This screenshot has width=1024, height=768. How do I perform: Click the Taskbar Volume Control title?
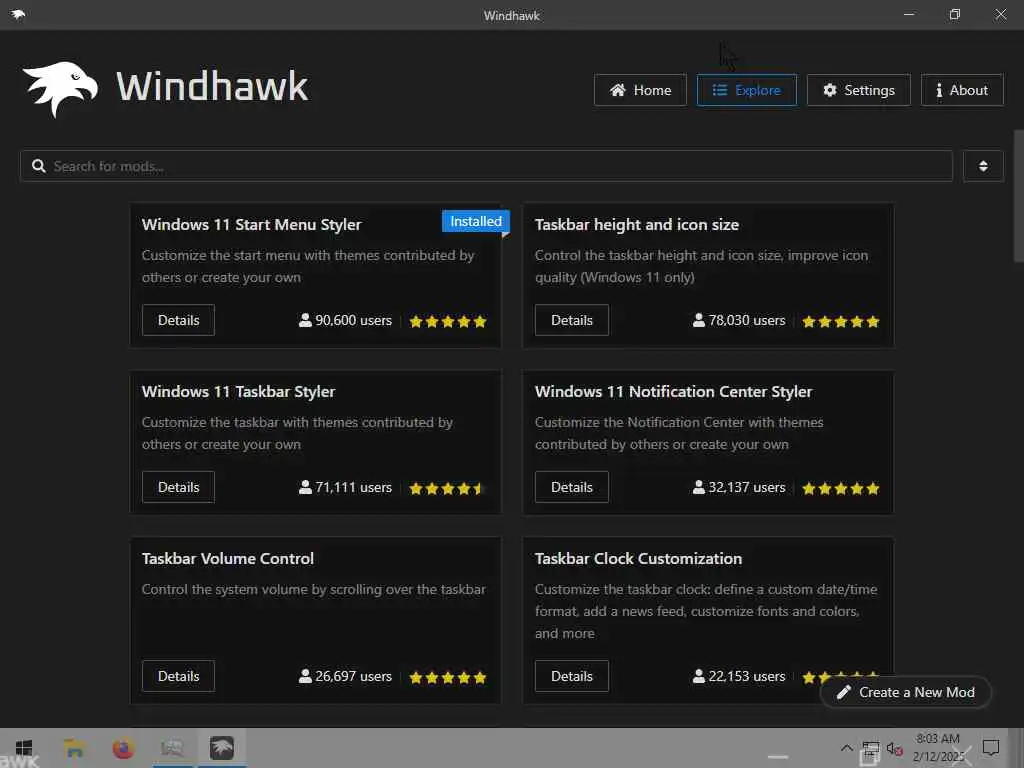tap(228, 559)
